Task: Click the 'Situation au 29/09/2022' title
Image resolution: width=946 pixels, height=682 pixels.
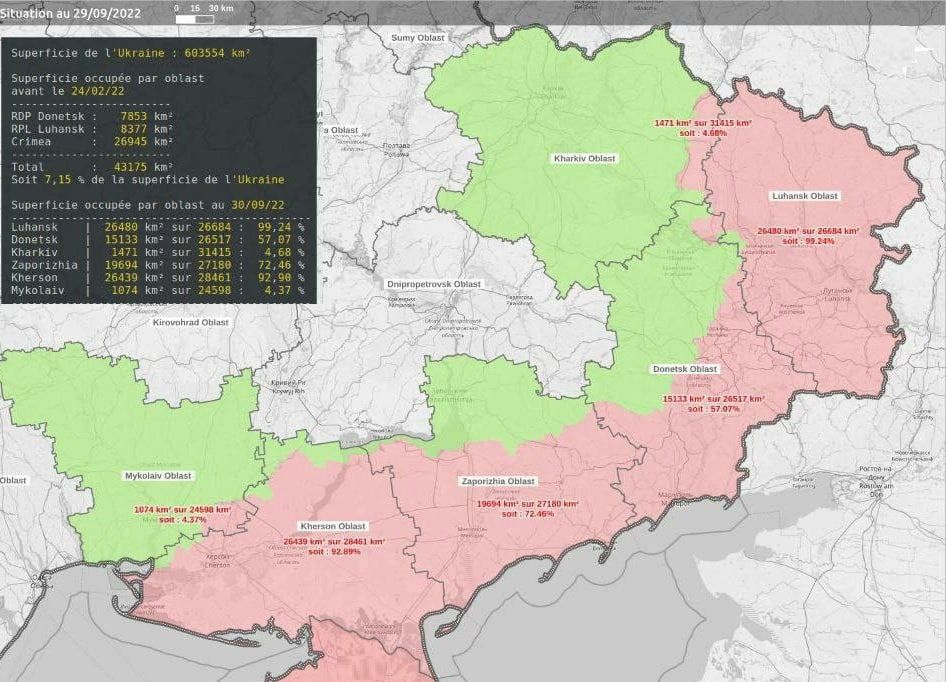Action: 71,14
